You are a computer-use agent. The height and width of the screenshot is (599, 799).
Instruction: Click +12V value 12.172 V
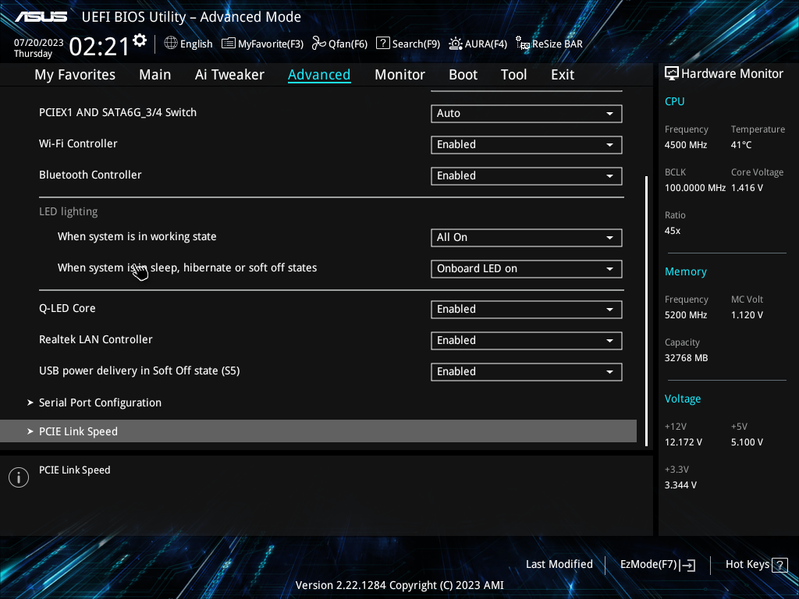pyautogui.click(x=683, y=442)
